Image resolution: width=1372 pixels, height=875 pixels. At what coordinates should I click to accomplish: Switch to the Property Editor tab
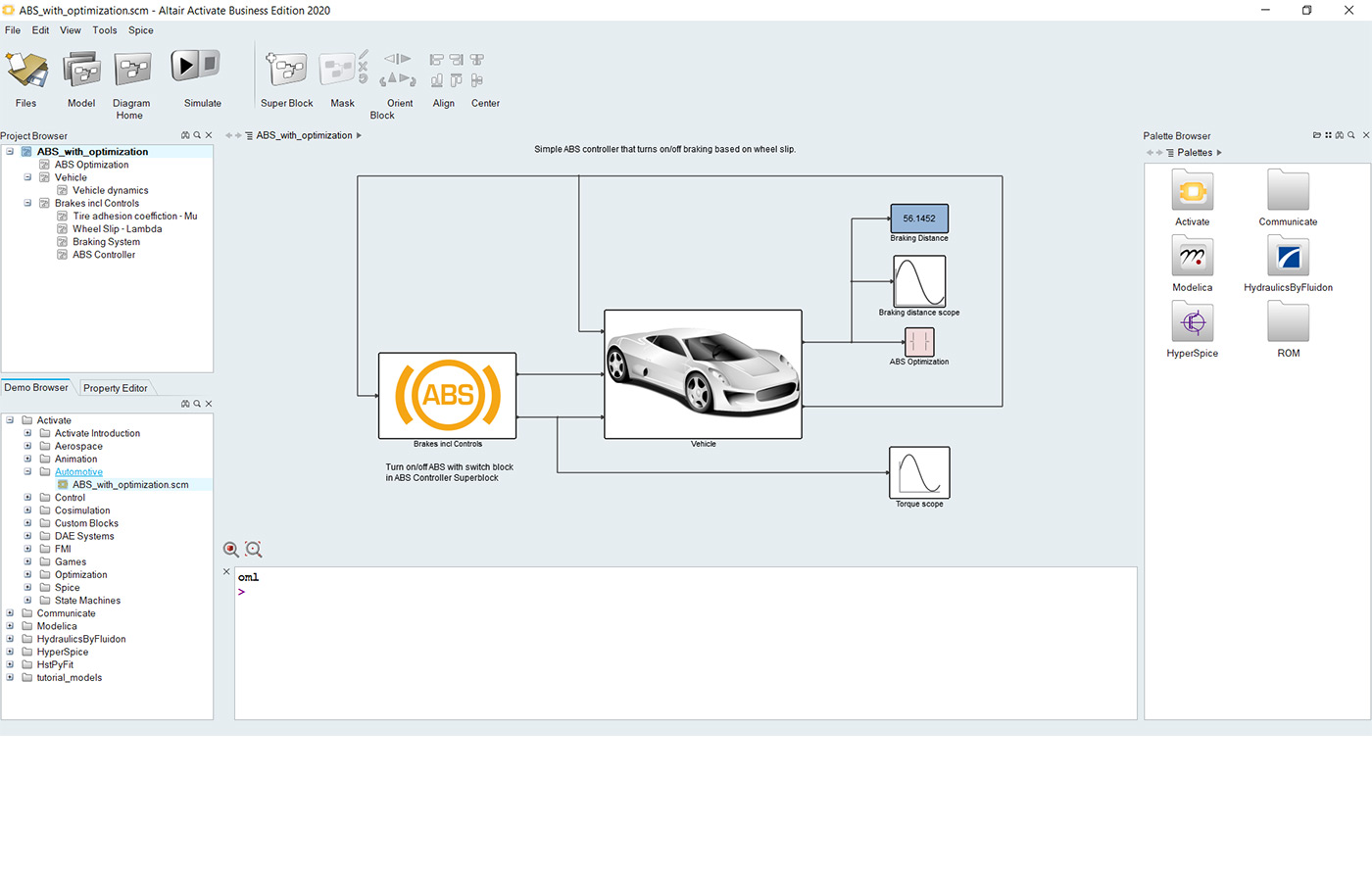(x=116, y=388)
